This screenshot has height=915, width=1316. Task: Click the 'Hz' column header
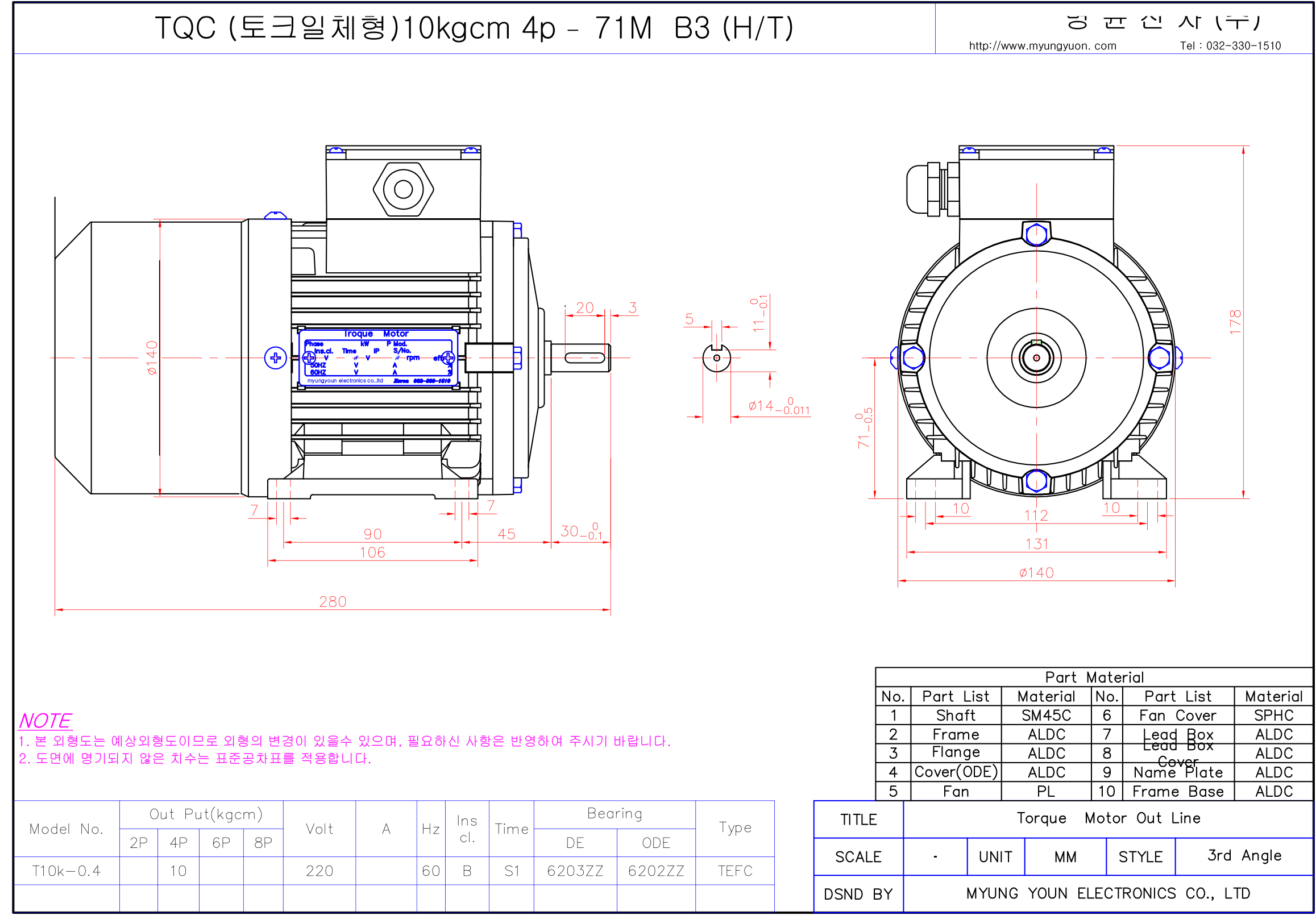point(431,829)
